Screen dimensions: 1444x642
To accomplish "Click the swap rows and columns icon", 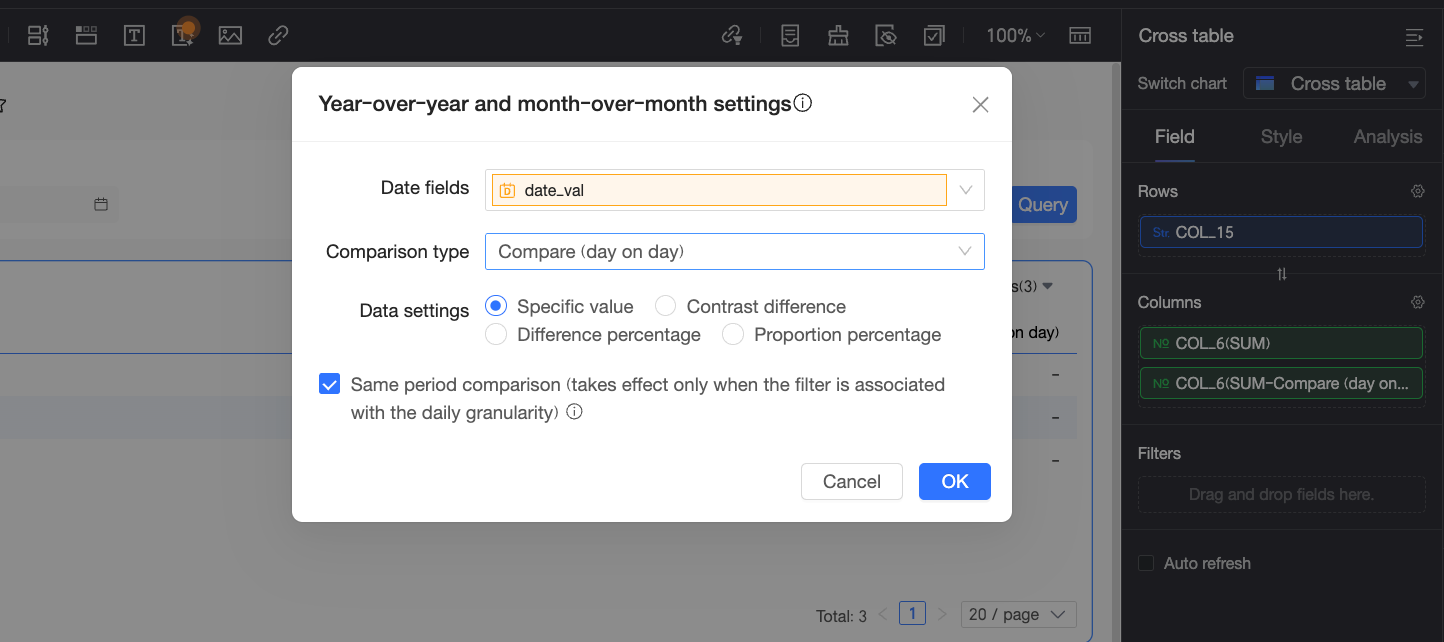I will (x=1282, y=274).
